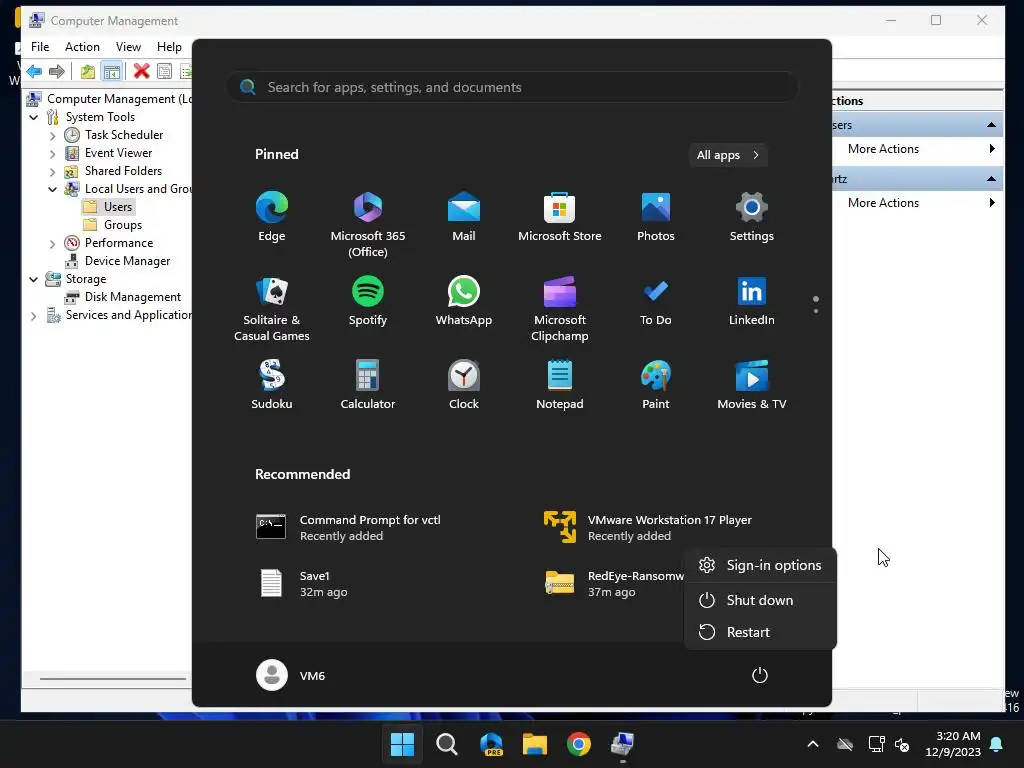Image resolution: width=1024 pixels, height=768 pixels.
Task: Expand the Performance node
Action: (x=52, y=244)
